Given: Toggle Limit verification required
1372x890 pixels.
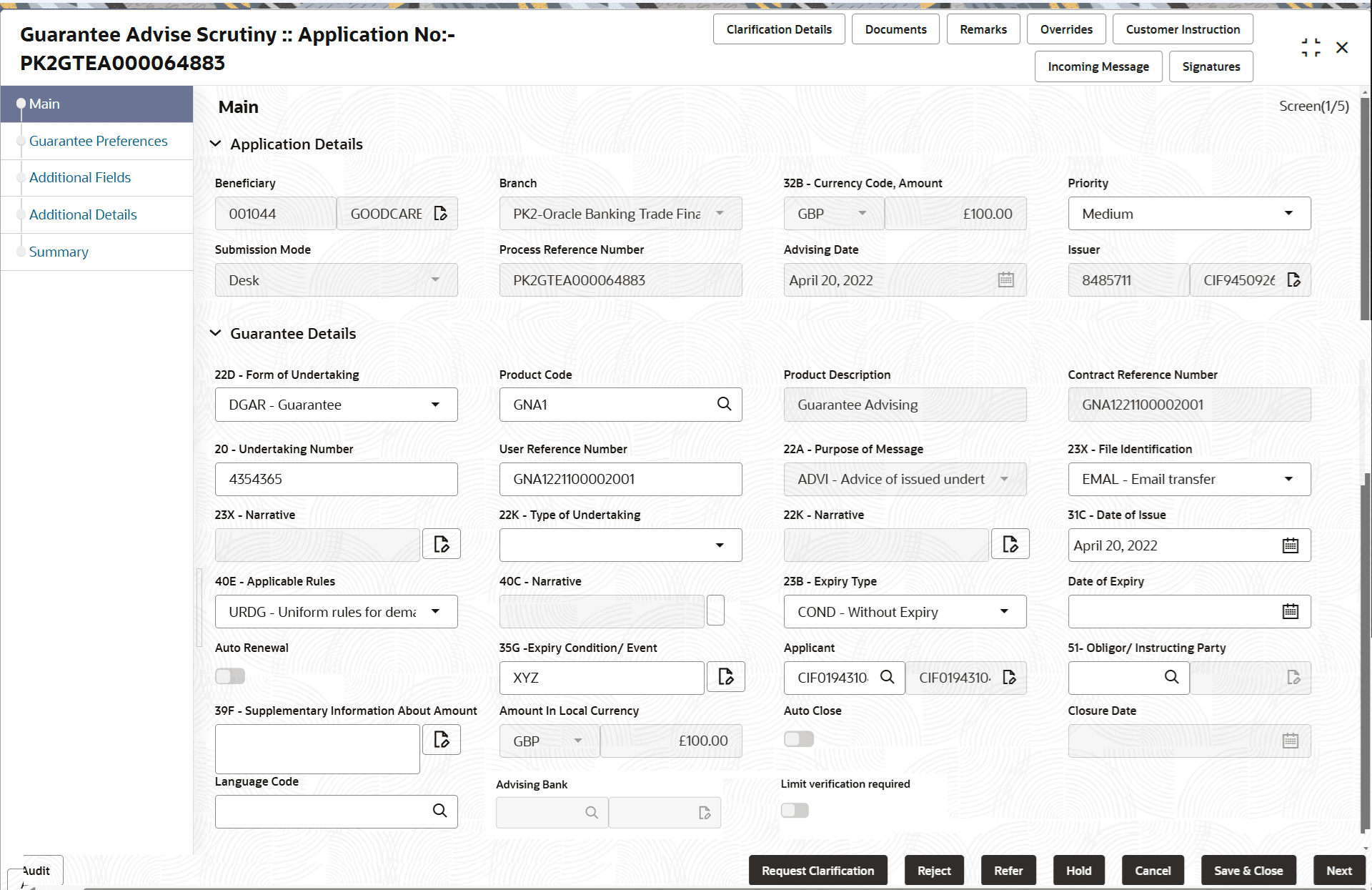Looking at the screenshot, I should click(794, 810).
